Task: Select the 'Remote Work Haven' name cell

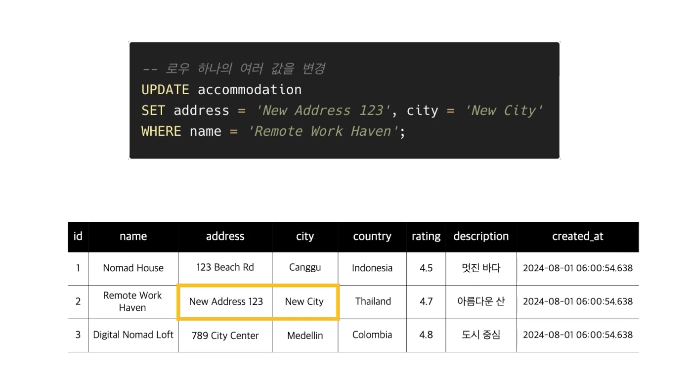Action: [133, 301]
